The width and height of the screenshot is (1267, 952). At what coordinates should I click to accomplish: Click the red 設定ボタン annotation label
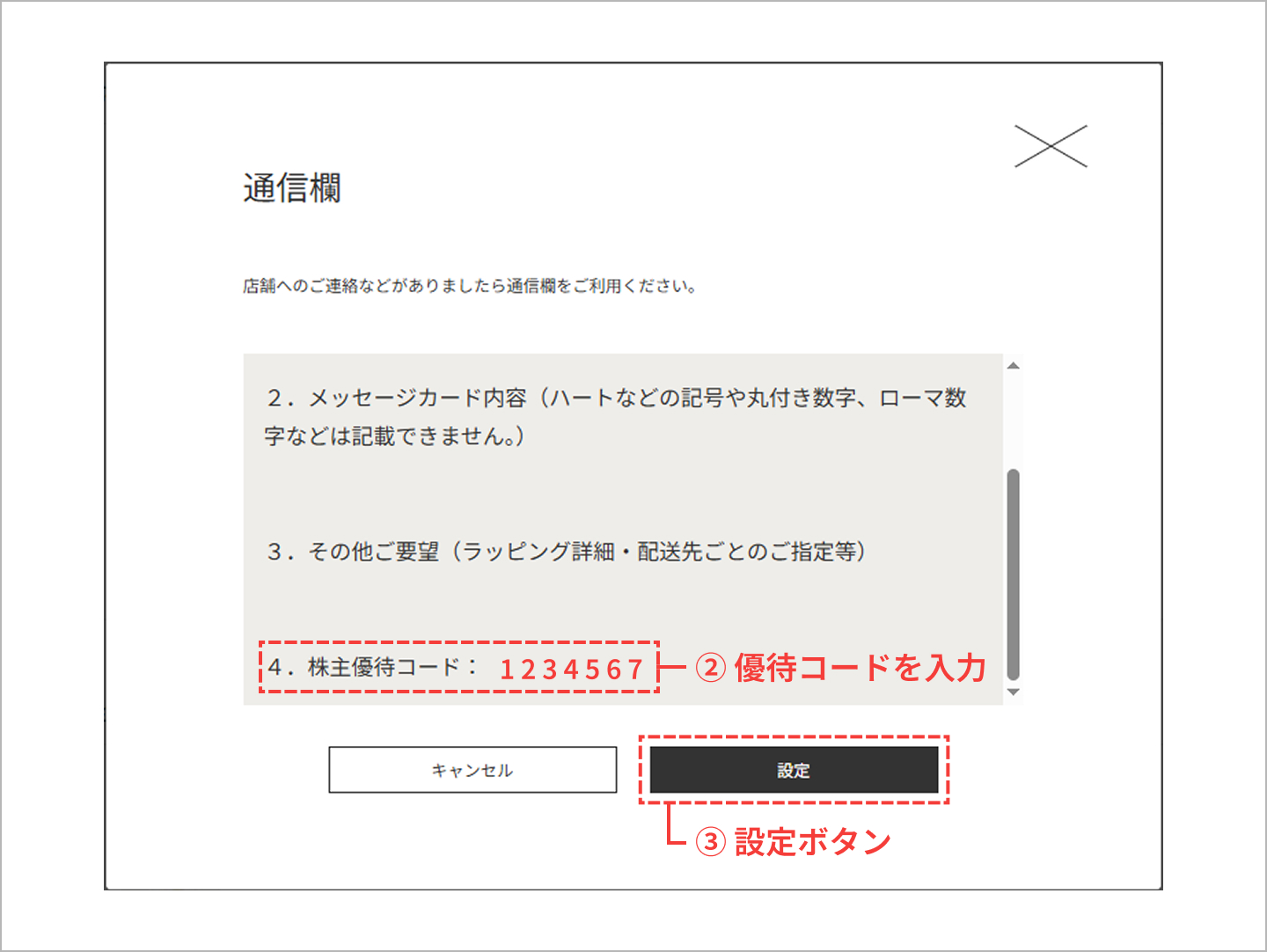tap(812, 842)
